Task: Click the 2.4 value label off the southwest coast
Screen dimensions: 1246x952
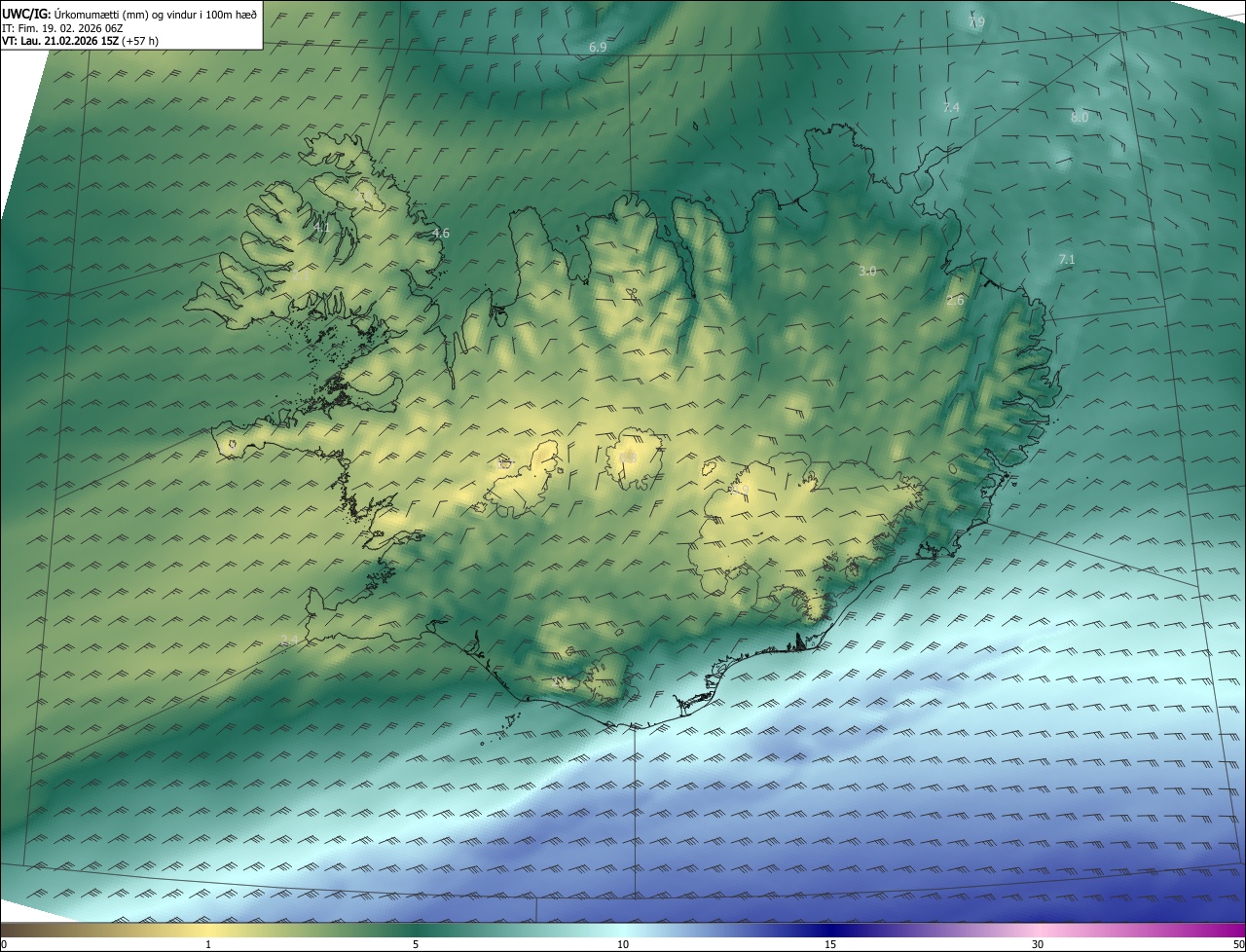Action: pyautogui.click(x=288, y=640)
